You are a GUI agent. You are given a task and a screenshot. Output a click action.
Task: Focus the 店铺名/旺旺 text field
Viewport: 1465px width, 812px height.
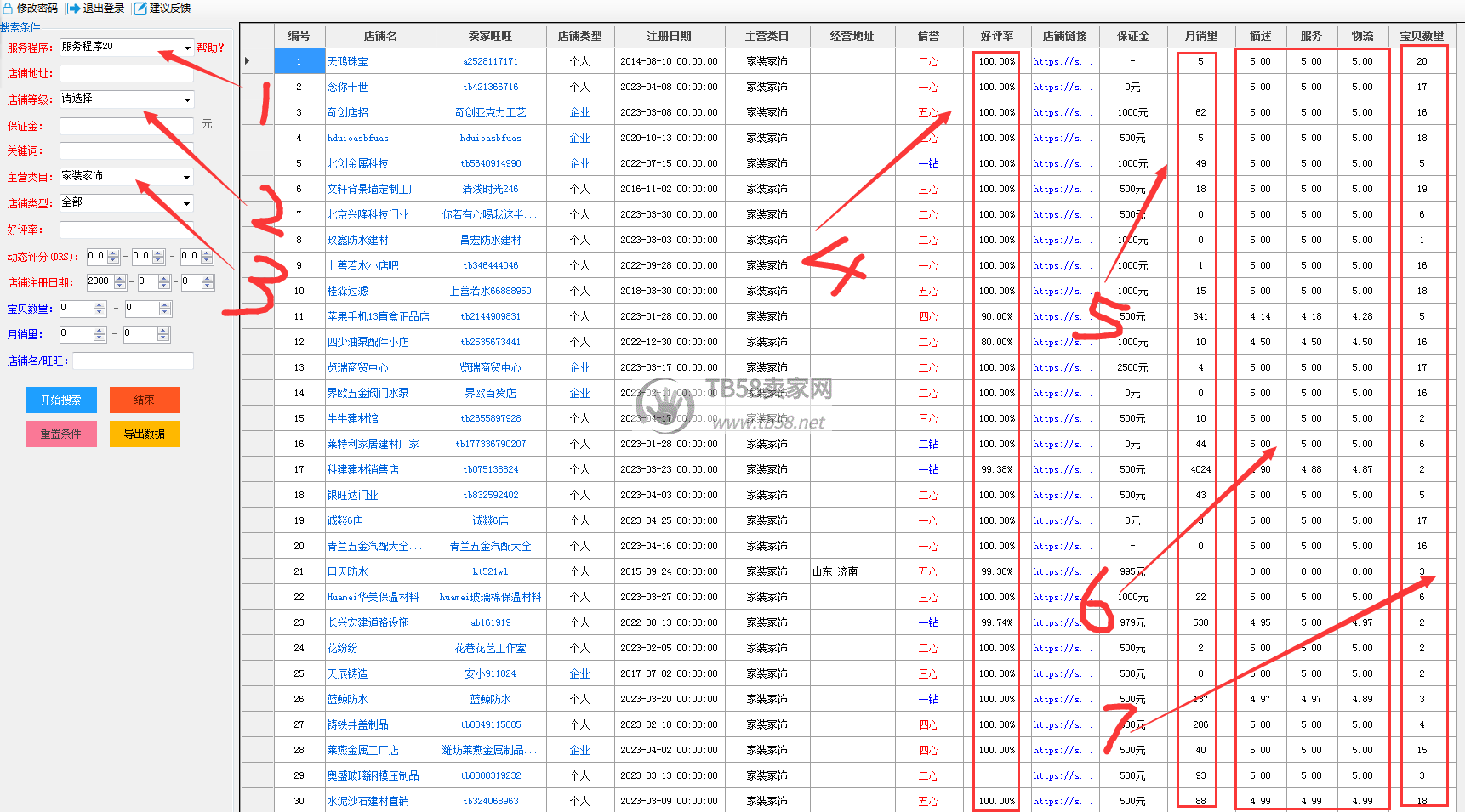tap(133, 361)
